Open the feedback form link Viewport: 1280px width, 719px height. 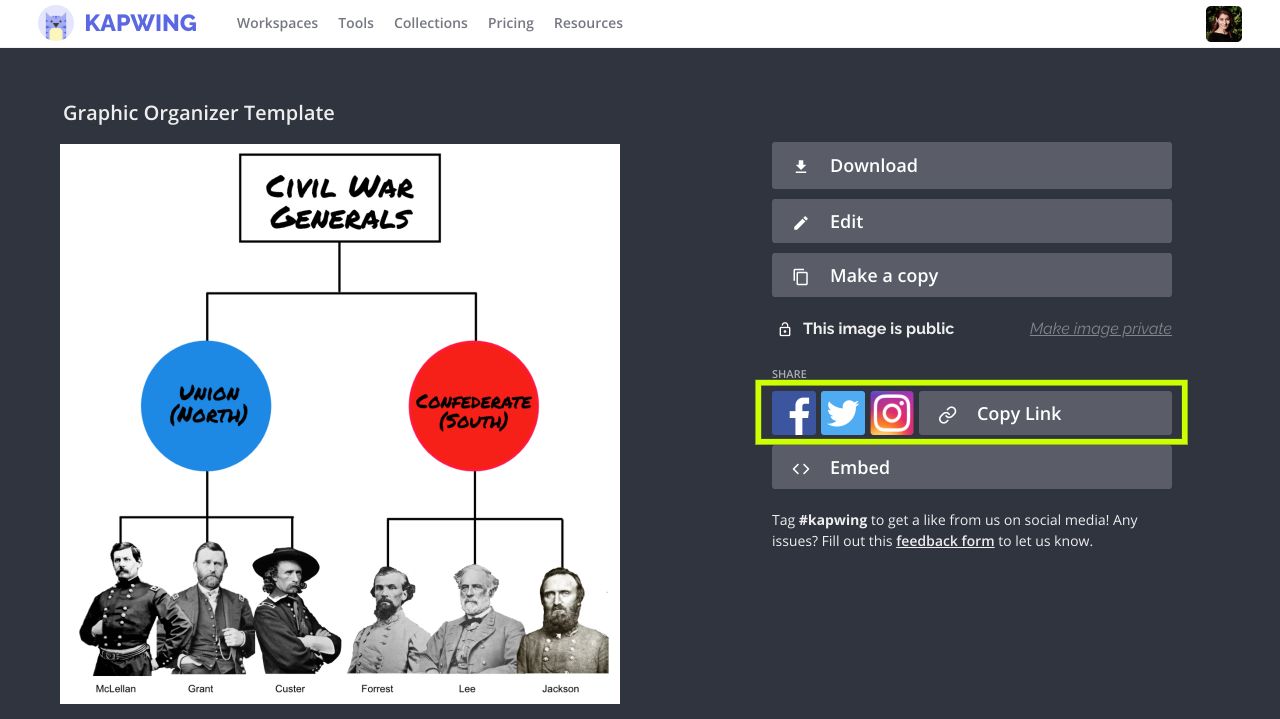coord(944,541)
